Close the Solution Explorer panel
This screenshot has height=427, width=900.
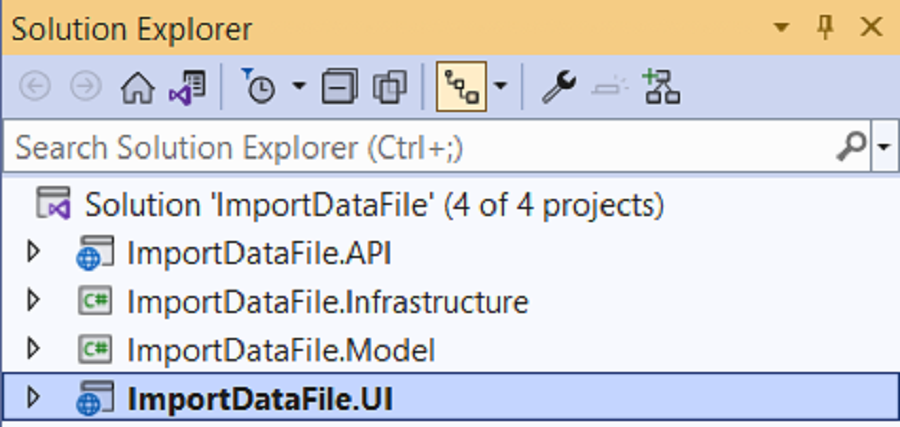pyautogui.click(x=870, y=28)
